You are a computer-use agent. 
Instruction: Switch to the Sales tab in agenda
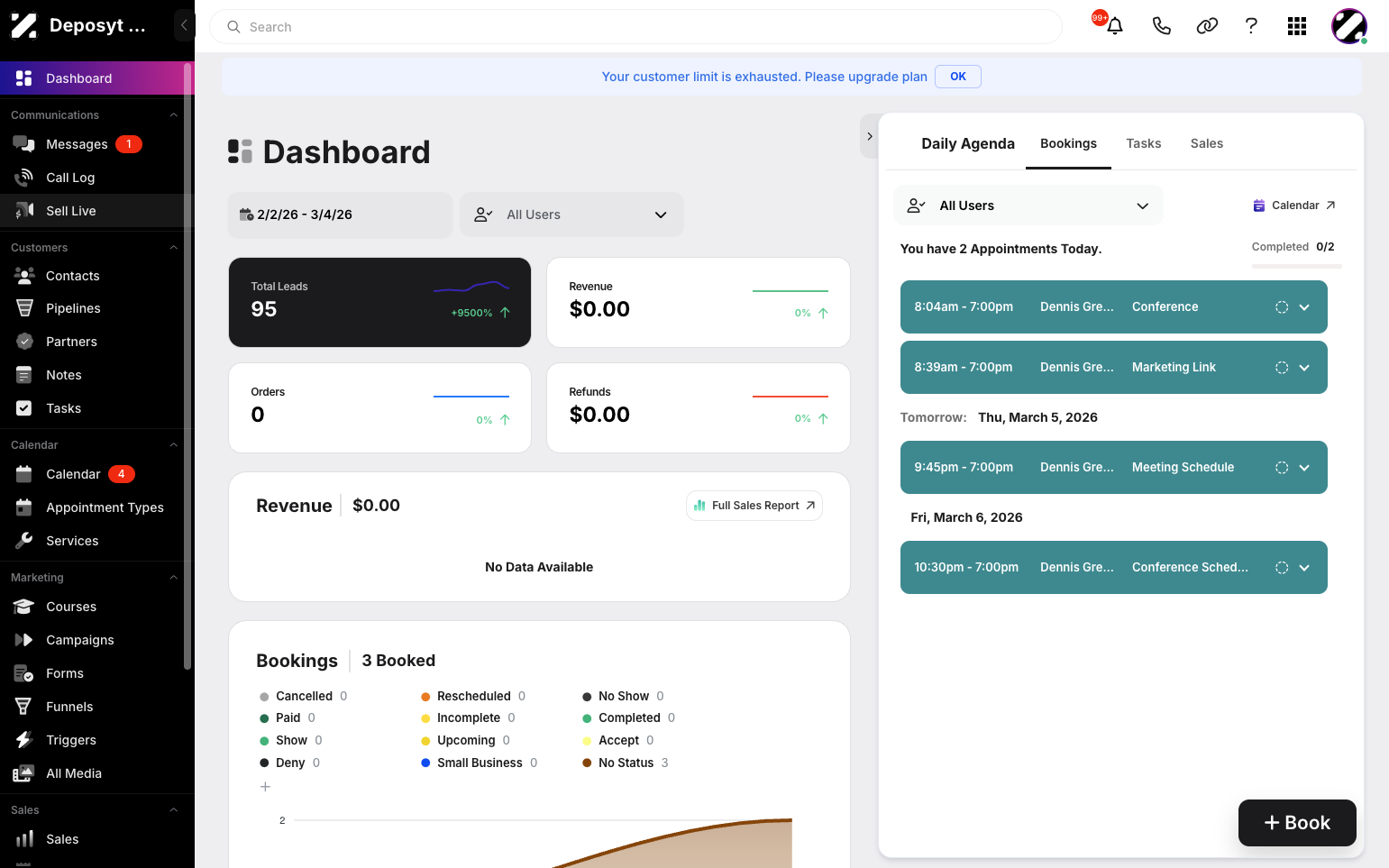[x=1206, y=143]
